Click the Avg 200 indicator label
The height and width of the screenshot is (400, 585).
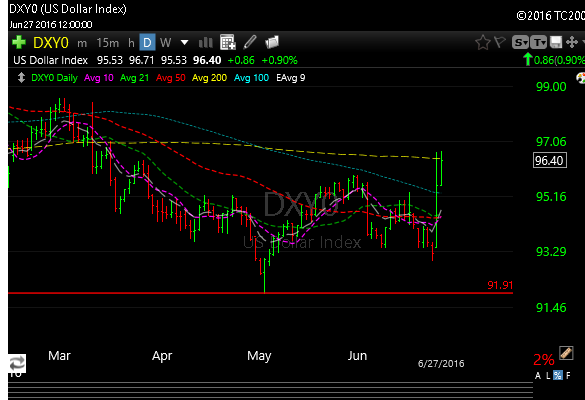pos(209,78)
